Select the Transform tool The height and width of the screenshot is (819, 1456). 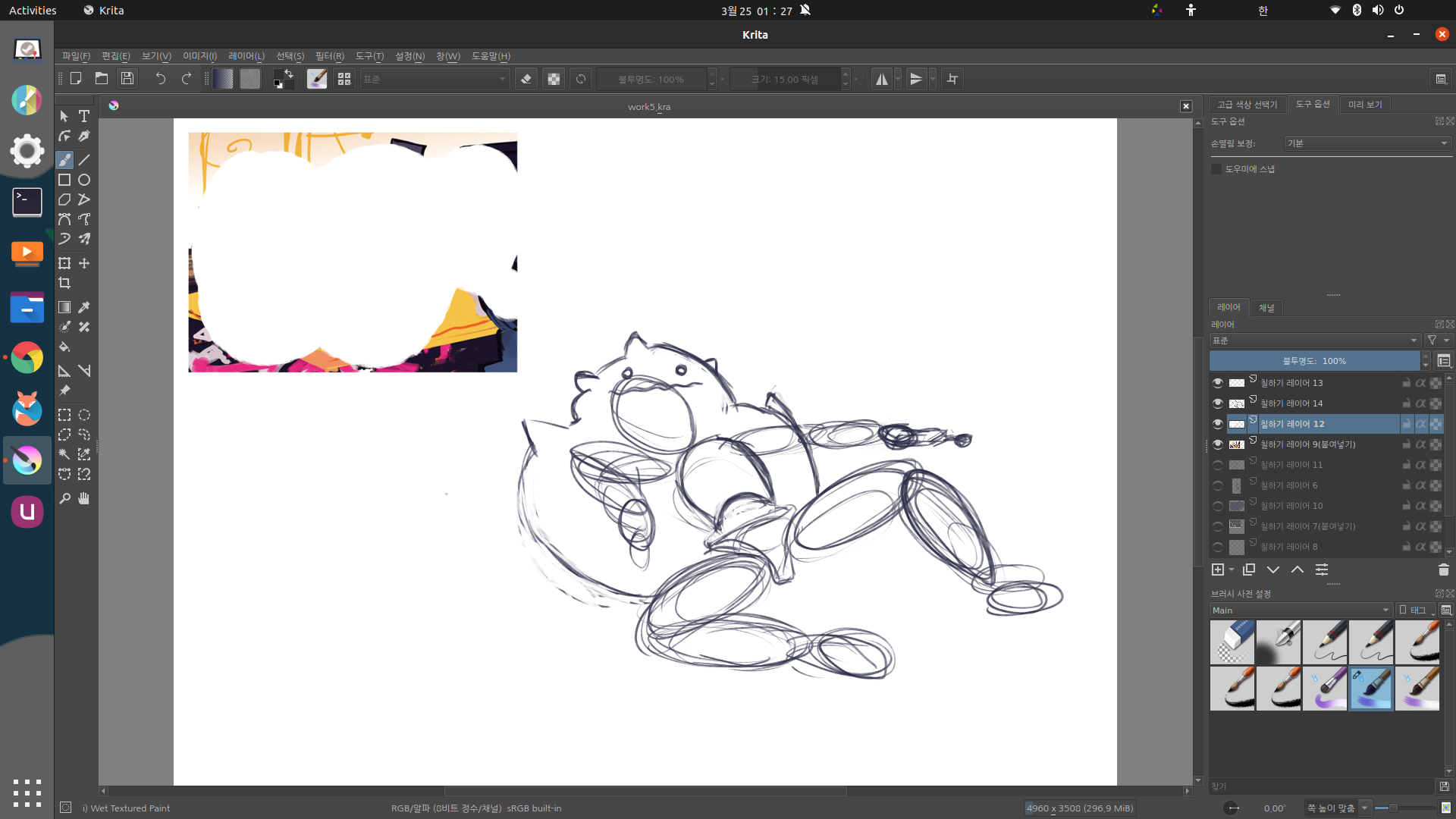64,263
